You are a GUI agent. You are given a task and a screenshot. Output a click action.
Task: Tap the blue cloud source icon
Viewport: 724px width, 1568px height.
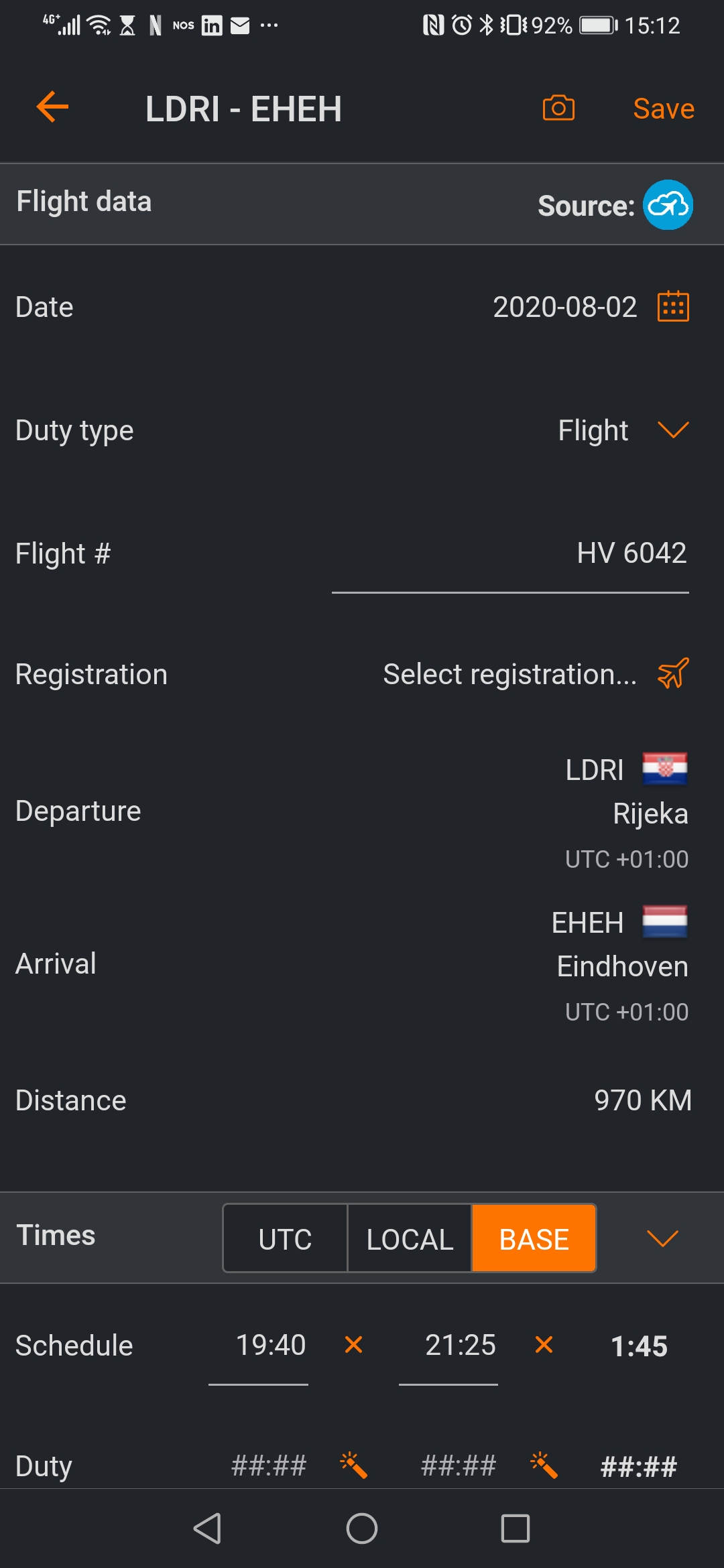coord(668,205)
